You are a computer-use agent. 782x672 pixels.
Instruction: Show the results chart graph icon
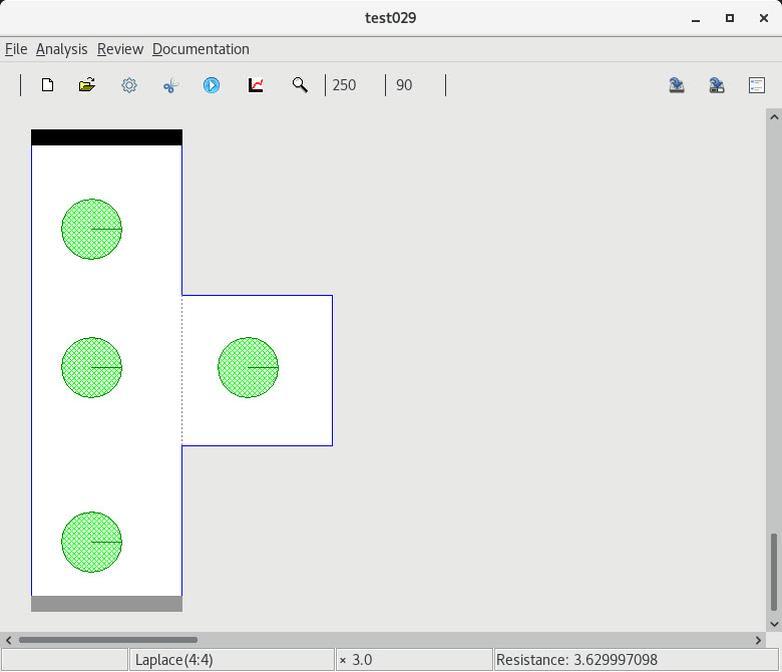pos(256,85)
